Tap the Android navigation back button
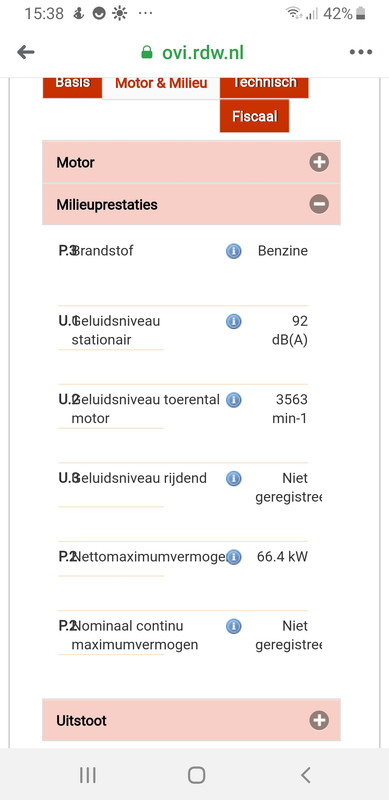Screen dimensions: 389x800 pyautogui.click(x=305, y=775)
